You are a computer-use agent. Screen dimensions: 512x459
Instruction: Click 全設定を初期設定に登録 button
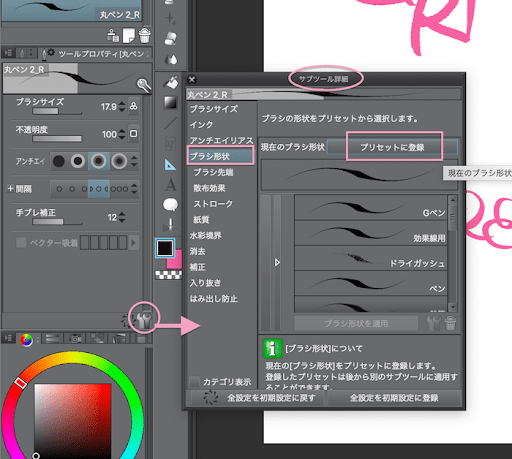[x=394, y=398]
